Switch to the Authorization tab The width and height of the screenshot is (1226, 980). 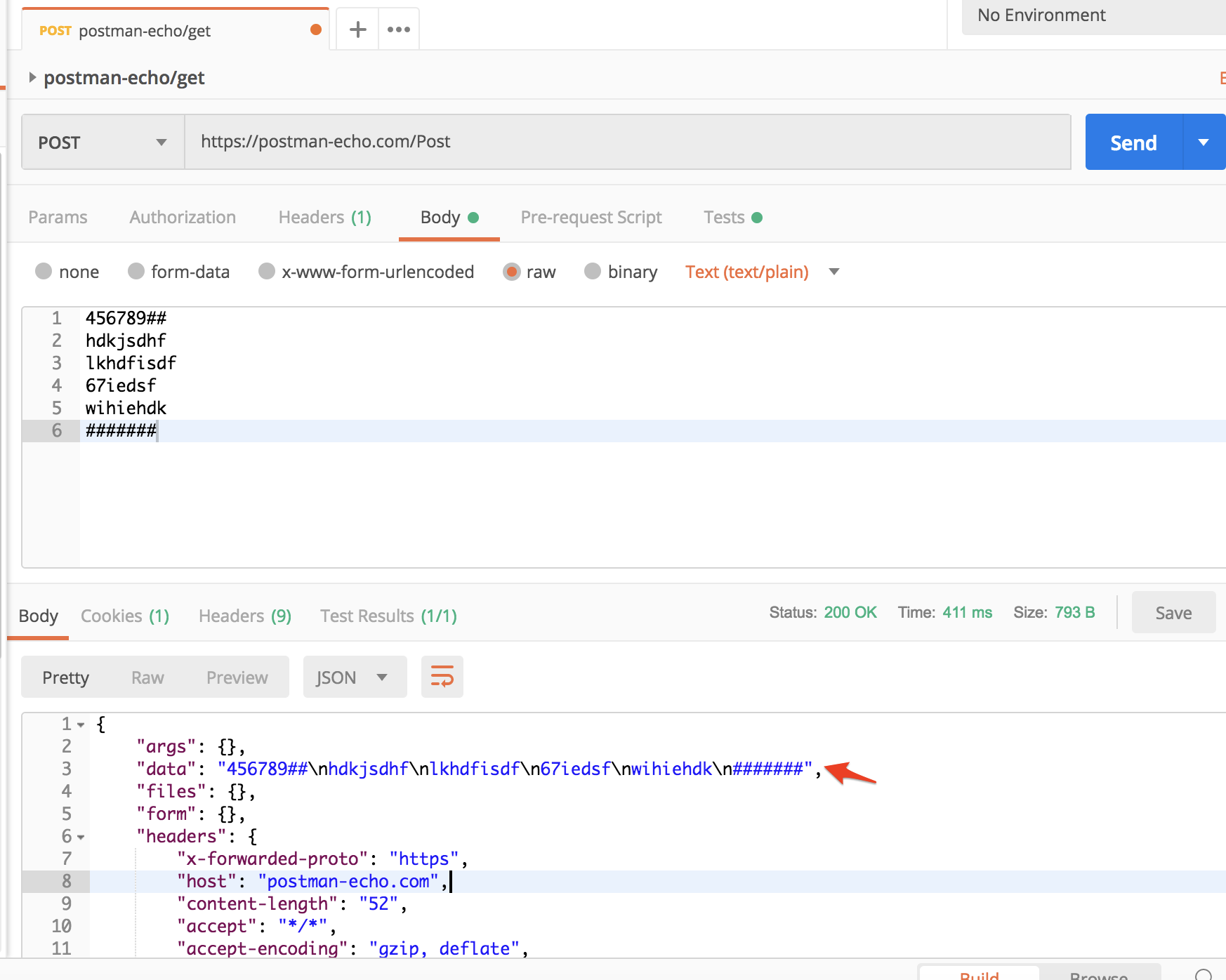coord(183,217)
